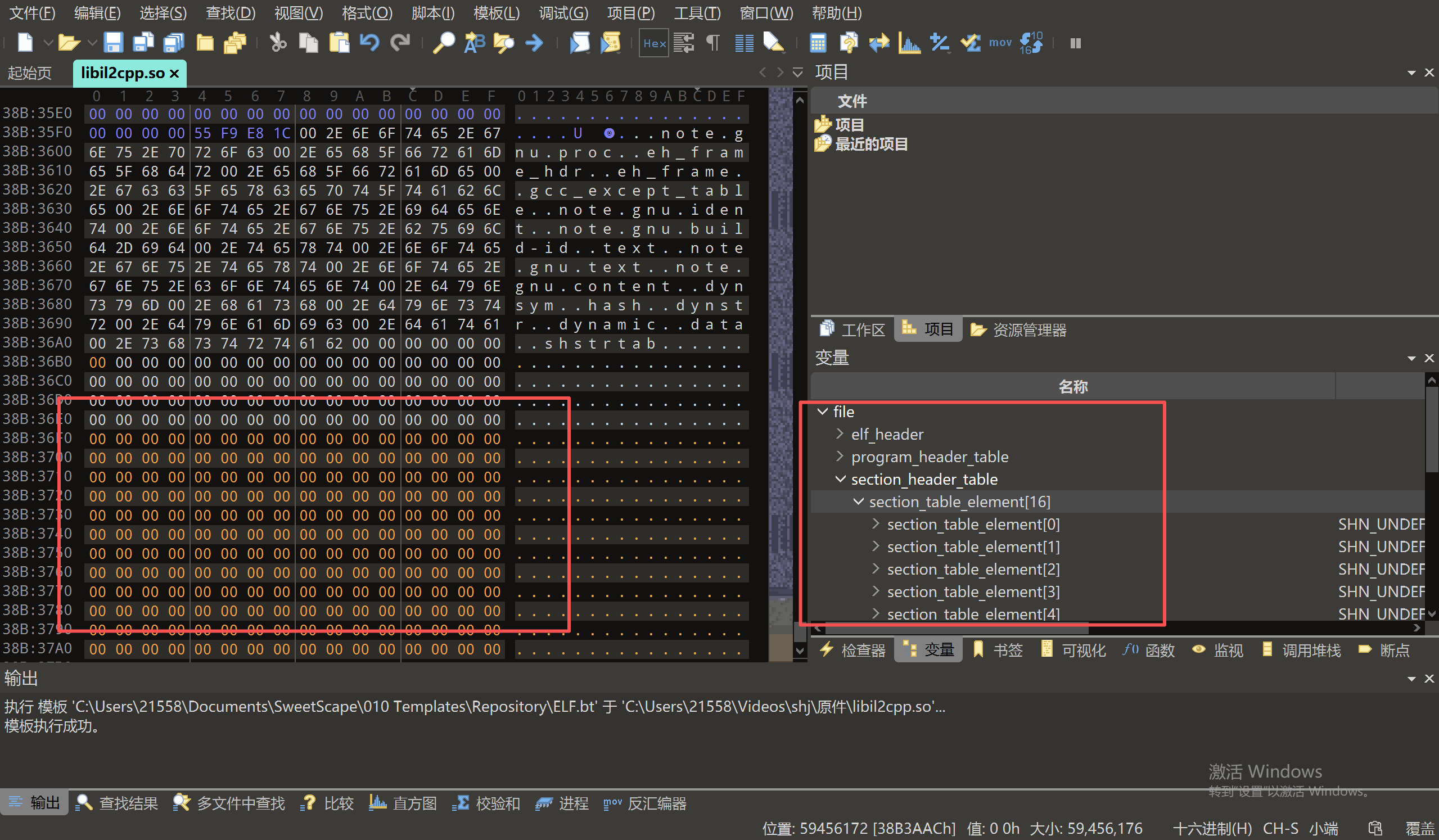
Task: Click the Save file toolbar icon
Action: pyautogui.click(x=112, y=43)
